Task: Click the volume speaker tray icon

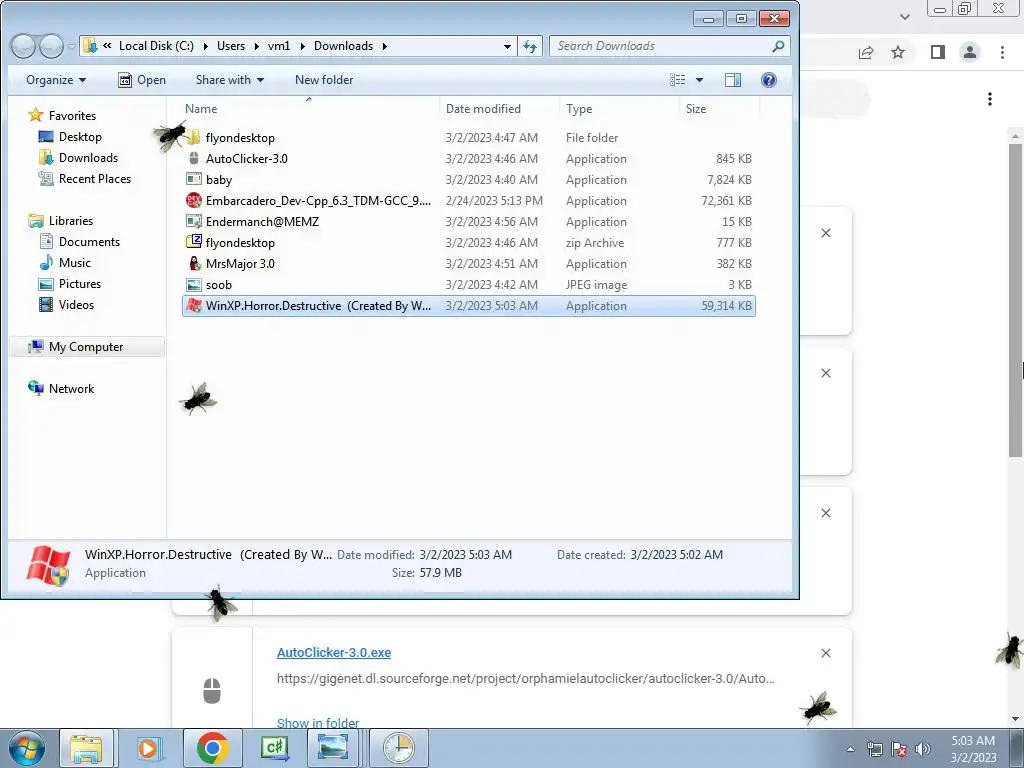Action: click(923, 749)
